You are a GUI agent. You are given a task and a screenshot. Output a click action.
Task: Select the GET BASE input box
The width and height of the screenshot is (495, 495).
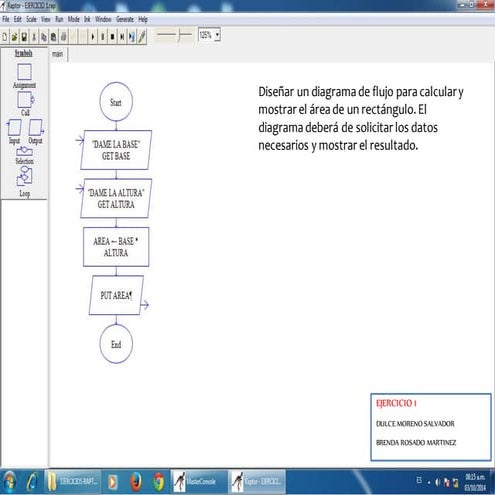[x=116, y=150]
